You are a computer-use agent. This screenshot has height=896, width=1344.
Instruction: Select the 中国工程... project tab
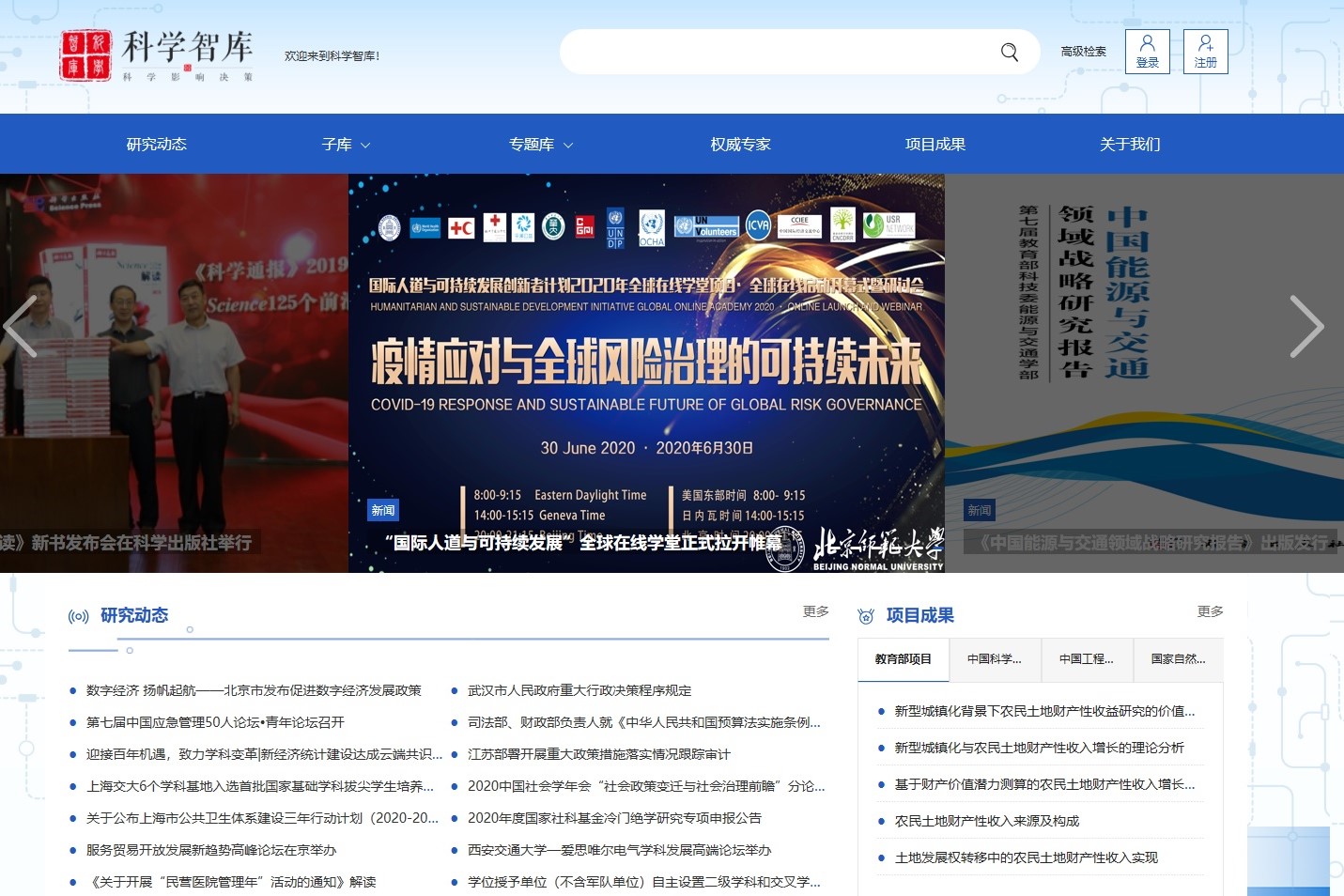coord(1087,659)
